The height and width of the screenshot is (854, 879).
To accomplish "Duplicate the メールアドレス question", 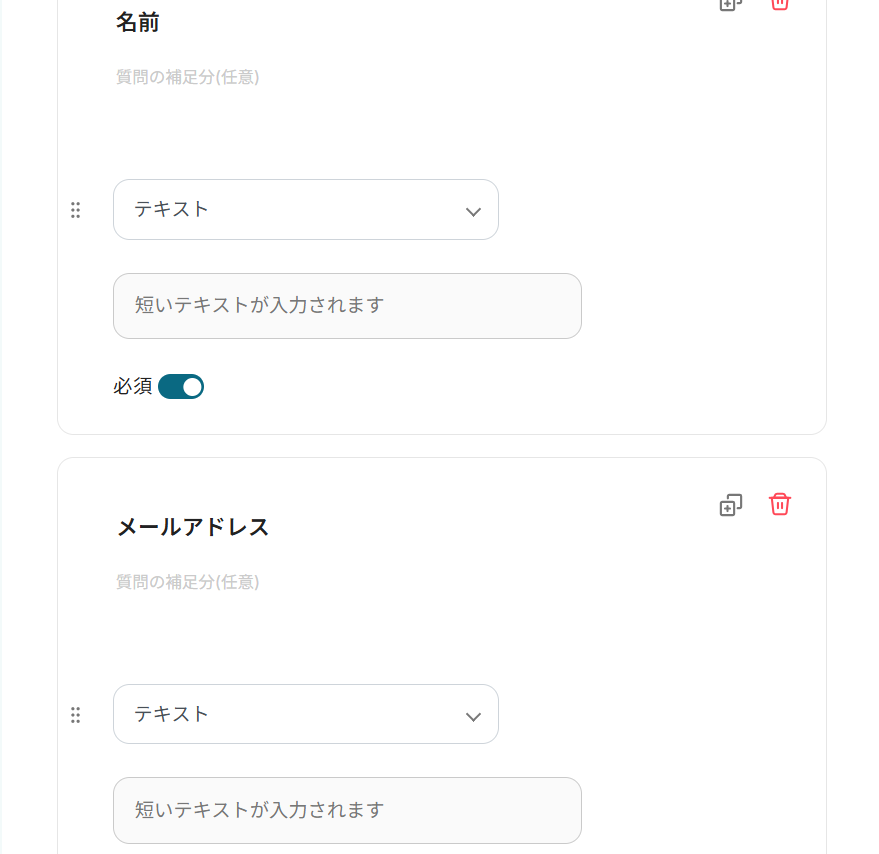I will tap(731, 505).
